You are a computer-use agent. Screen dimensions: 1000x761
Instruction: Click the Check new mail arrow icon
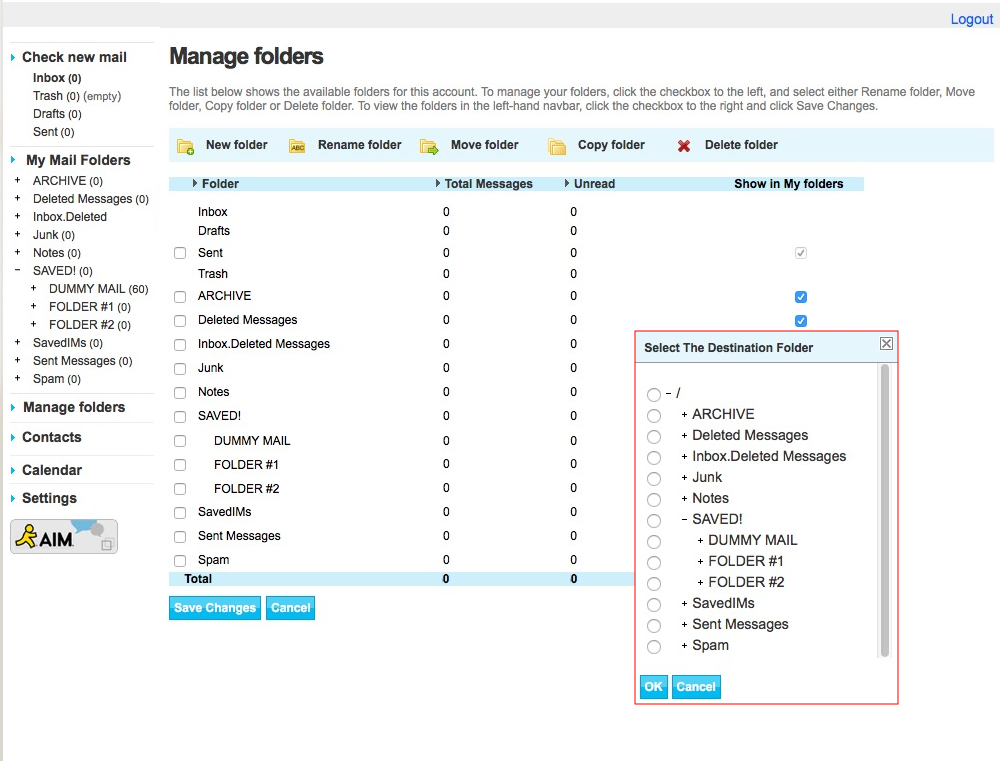coord(11,57)
